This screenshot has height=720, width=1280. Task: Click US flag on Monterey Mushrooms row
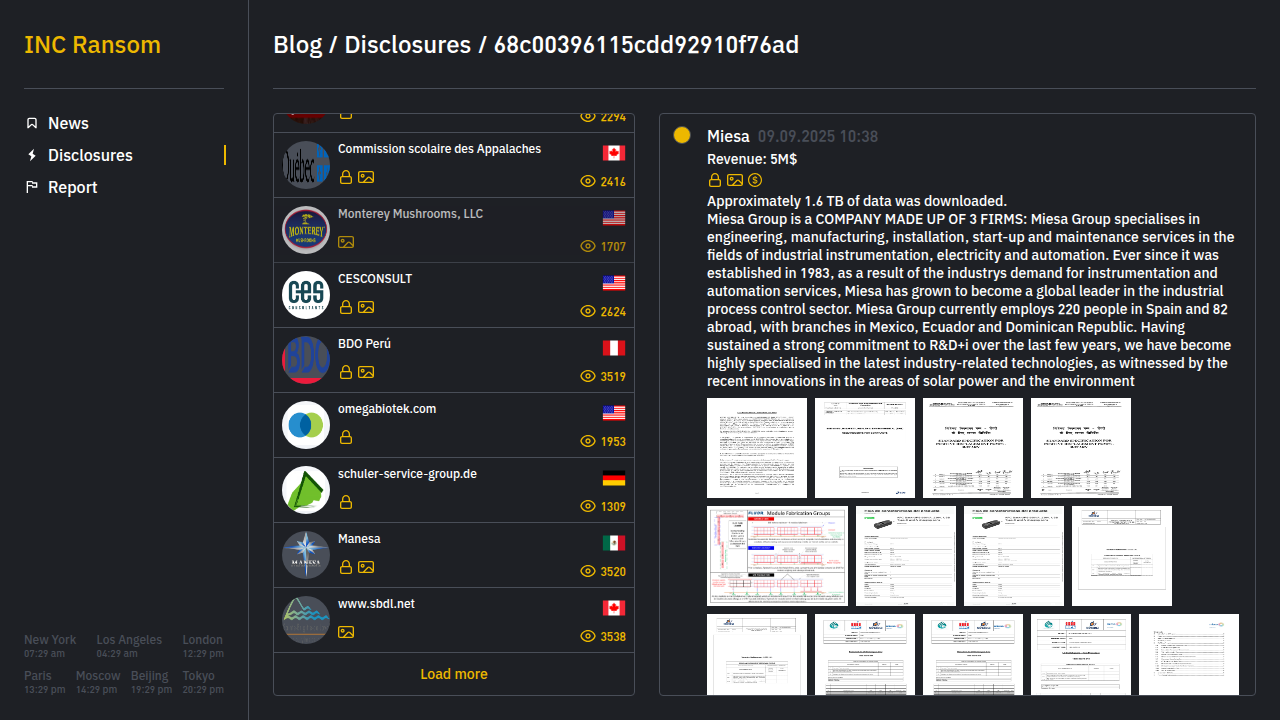614,218
